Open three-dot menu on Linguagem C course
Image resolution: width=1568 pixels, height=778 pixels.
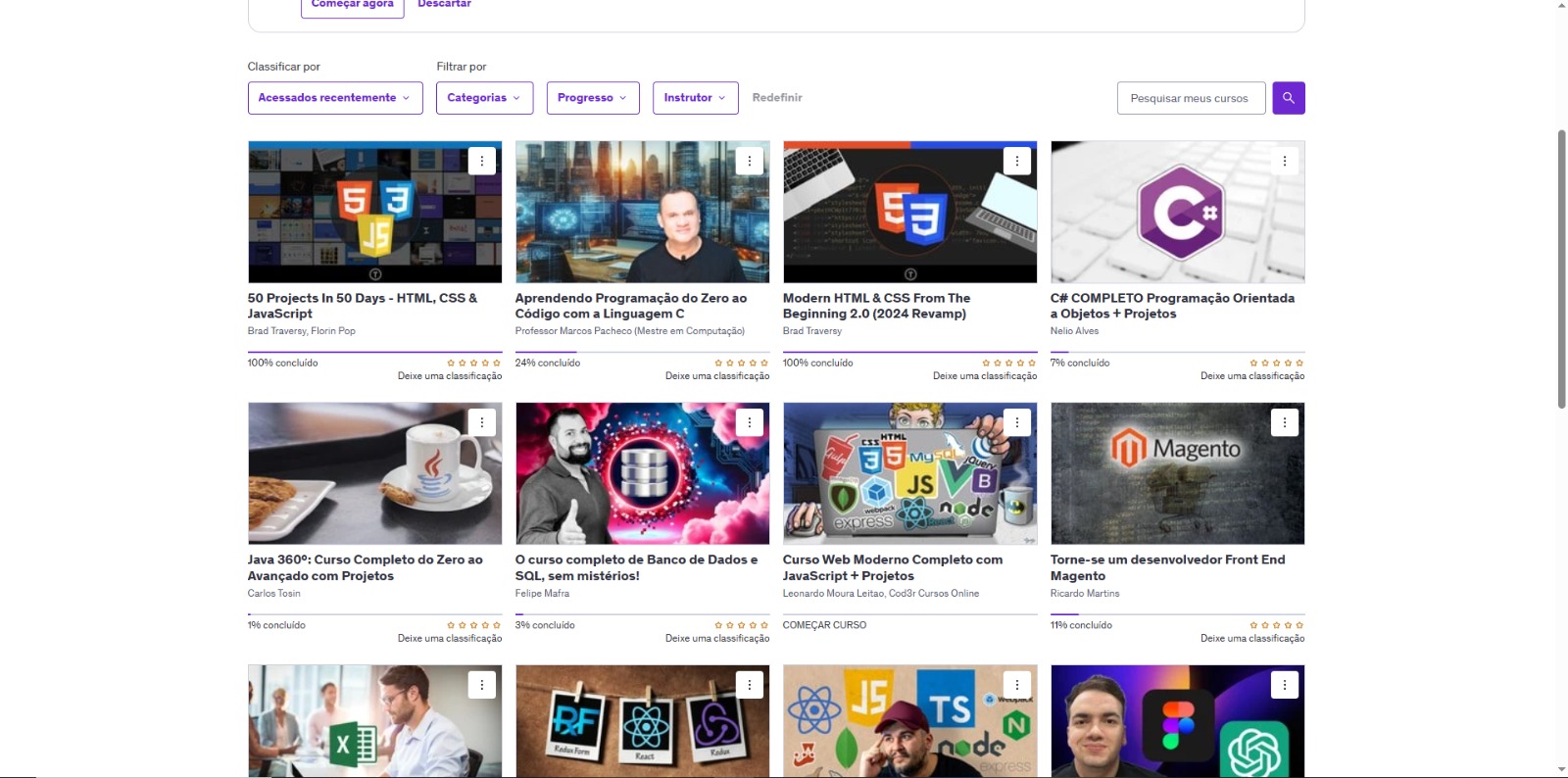749,161
